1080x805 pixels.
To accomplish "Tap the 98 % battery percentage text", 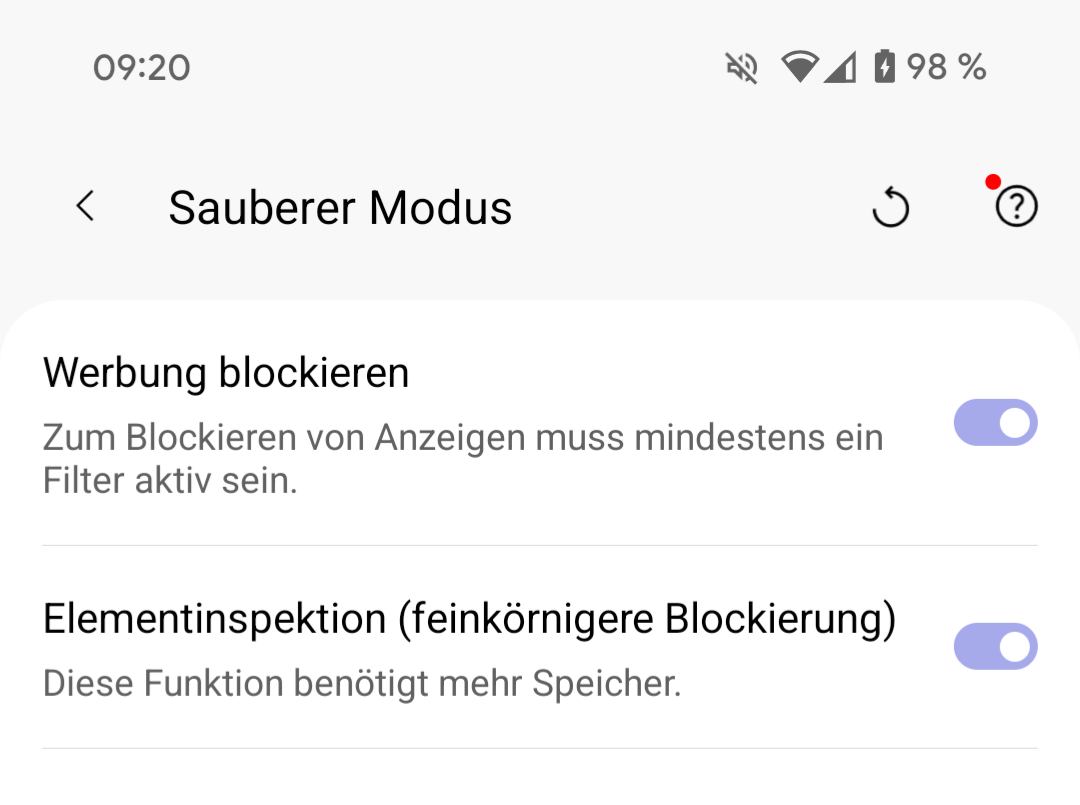I will [946, 68].
